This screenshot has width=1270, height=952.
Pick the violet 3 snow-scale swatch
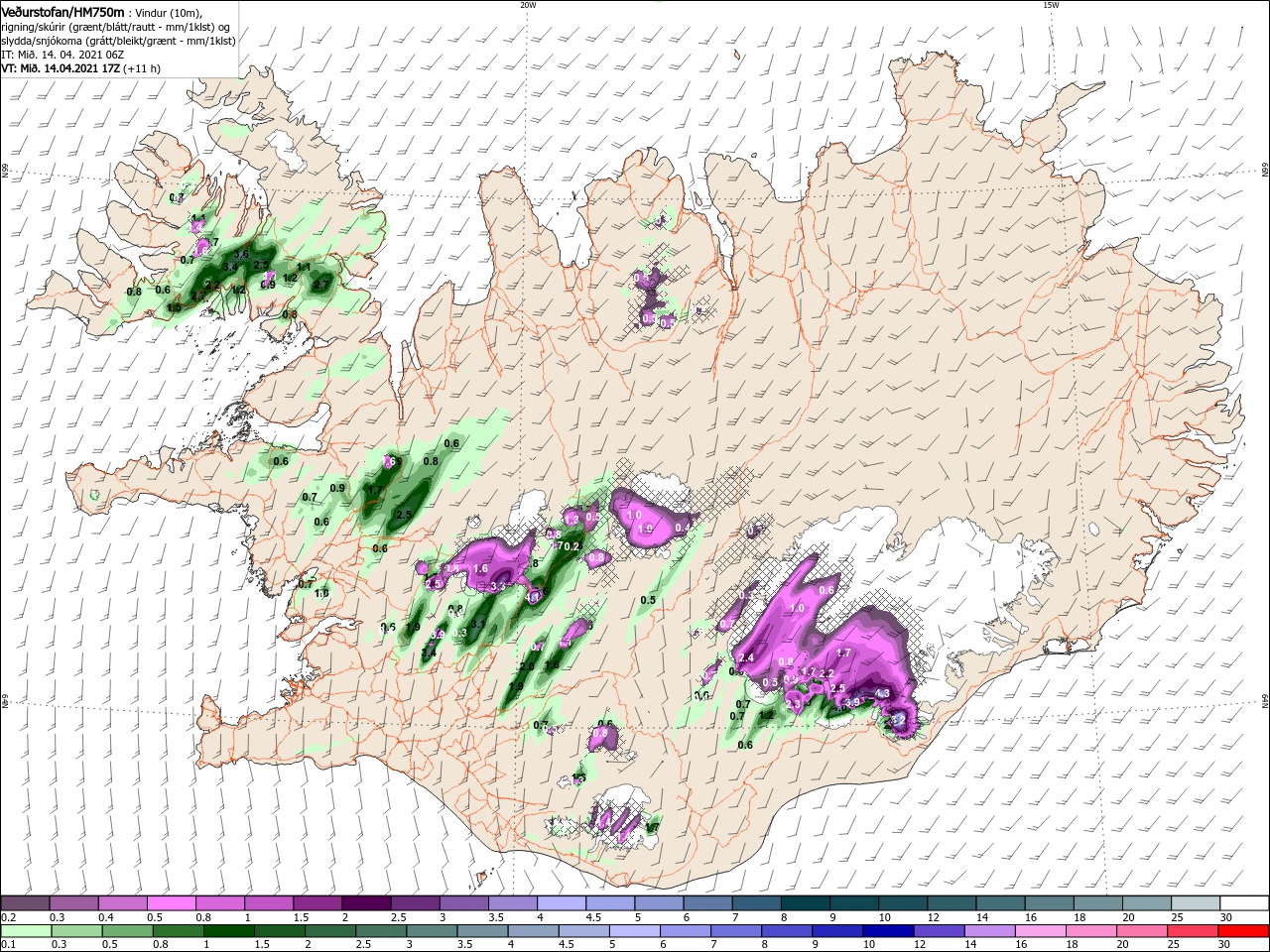pyautogui.click(x=464, y=902)
